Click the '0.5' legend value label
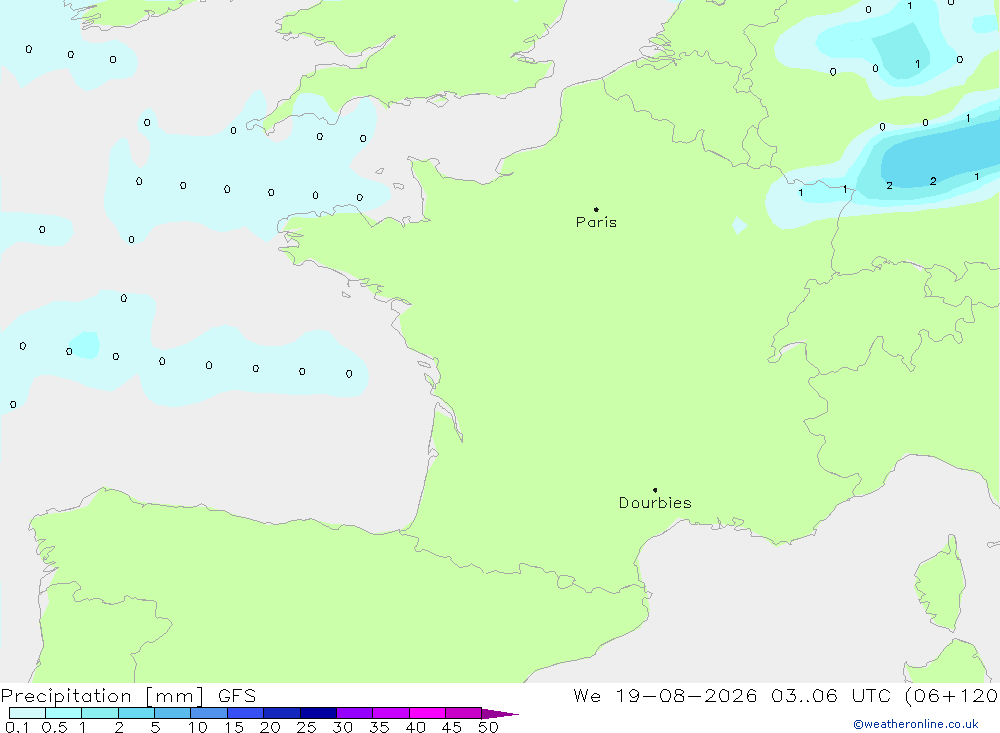Image resolution: width=1000 pixels, height=733 pixels. click(54, 727)
